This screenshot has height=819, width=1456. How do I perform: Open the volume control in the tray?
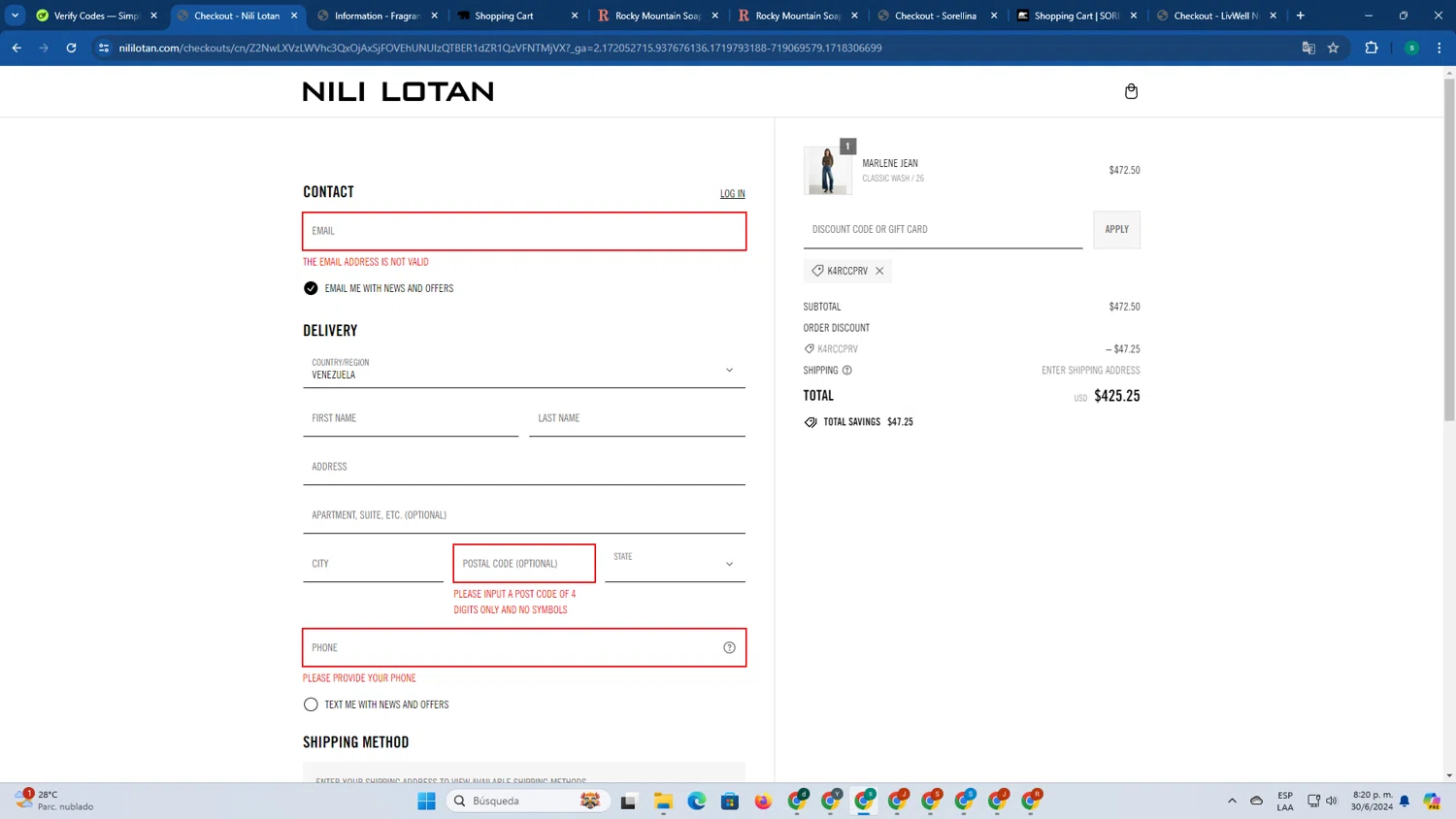(x=1332, y=801)
